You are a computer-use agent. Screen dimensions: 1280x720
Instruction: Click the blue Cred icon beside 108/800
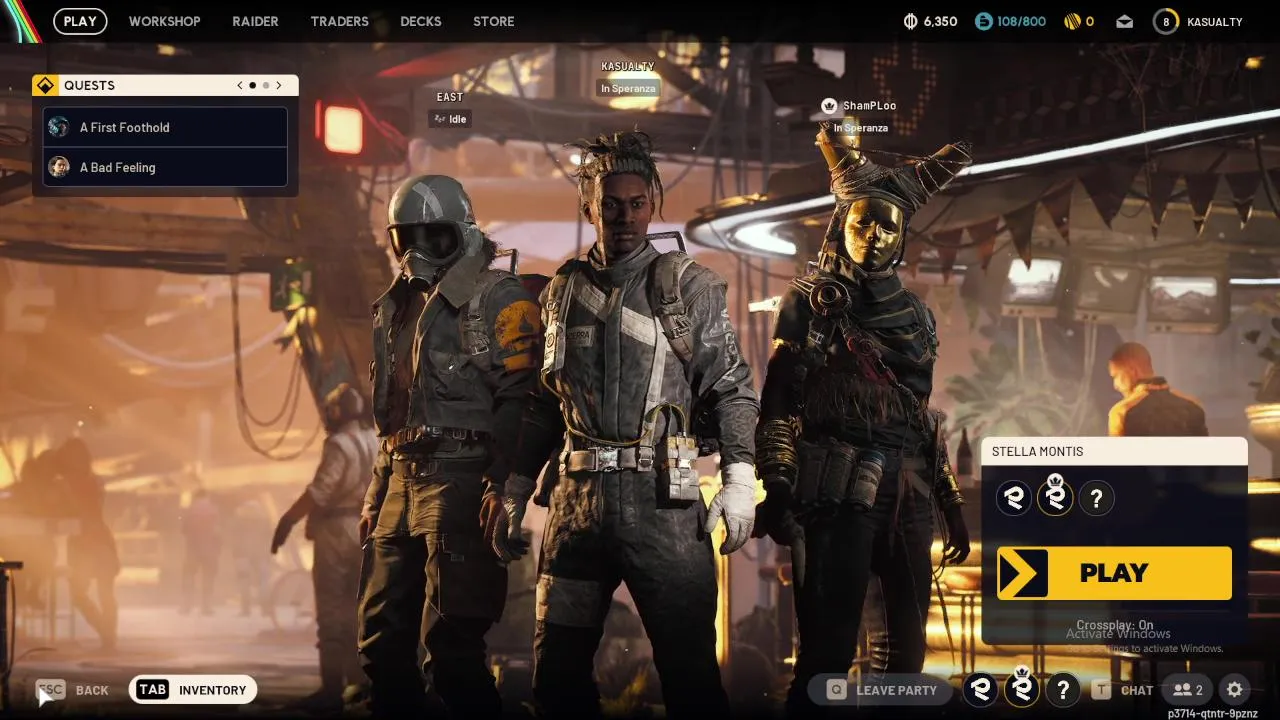click(983, 21)
